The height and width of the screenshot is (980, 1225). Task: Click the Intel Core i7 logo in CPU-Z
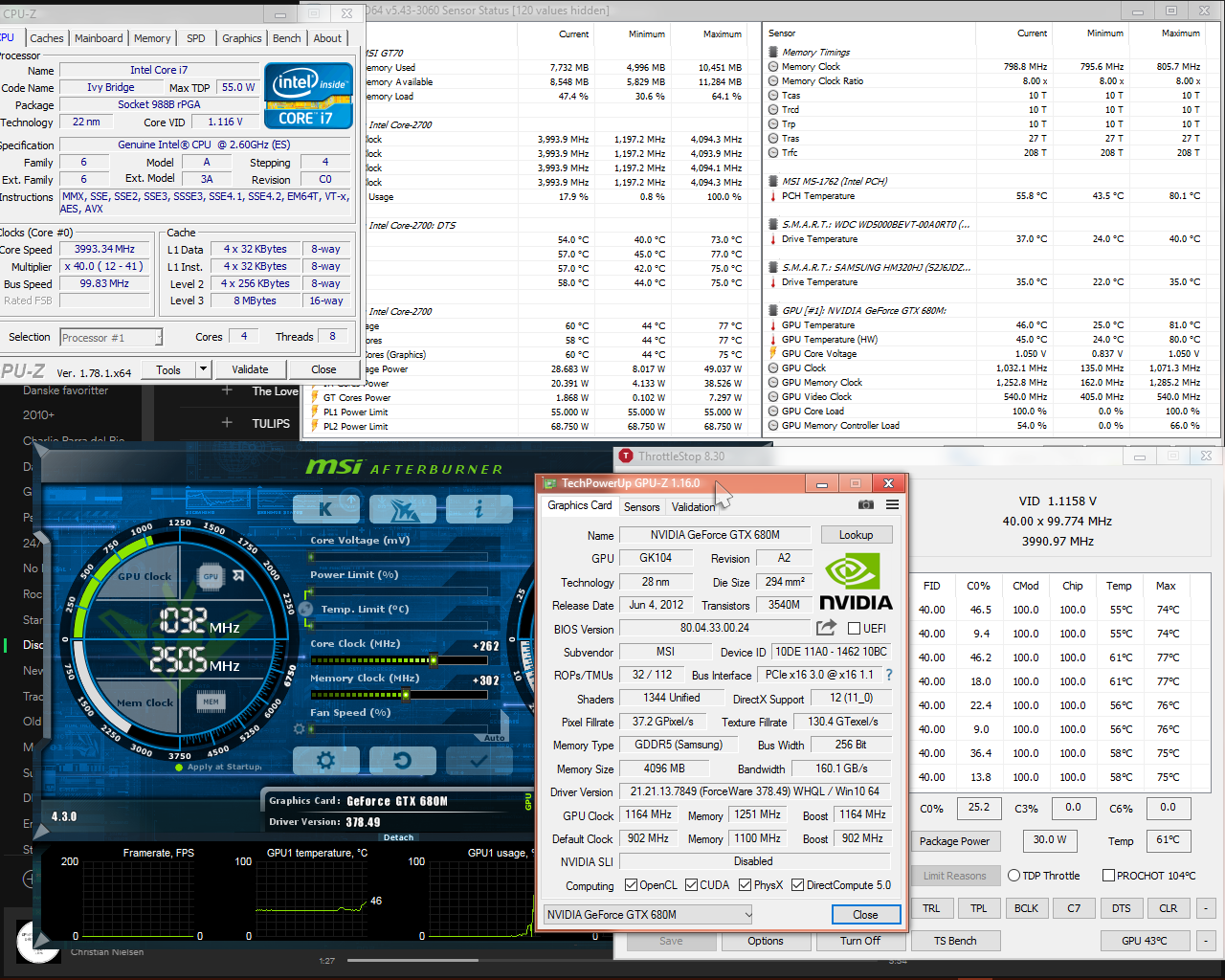point(307,96)
